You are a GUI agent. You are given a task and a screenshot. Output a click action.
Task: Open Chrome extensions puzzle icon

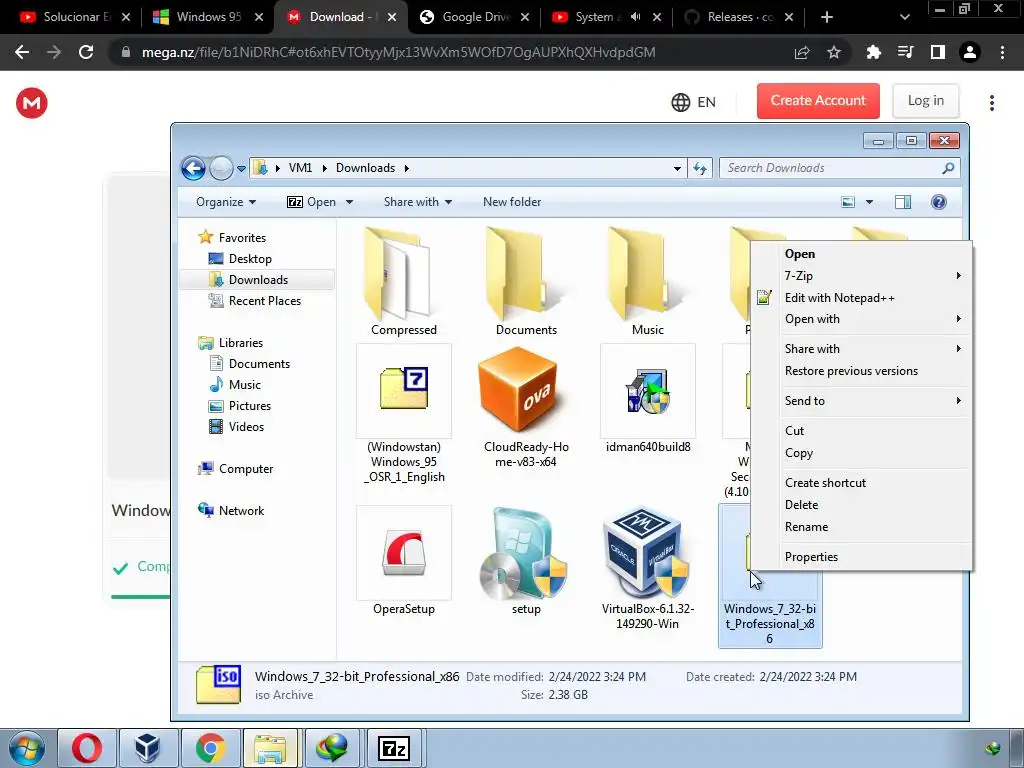pyautogui.click(x=873, y=52)
